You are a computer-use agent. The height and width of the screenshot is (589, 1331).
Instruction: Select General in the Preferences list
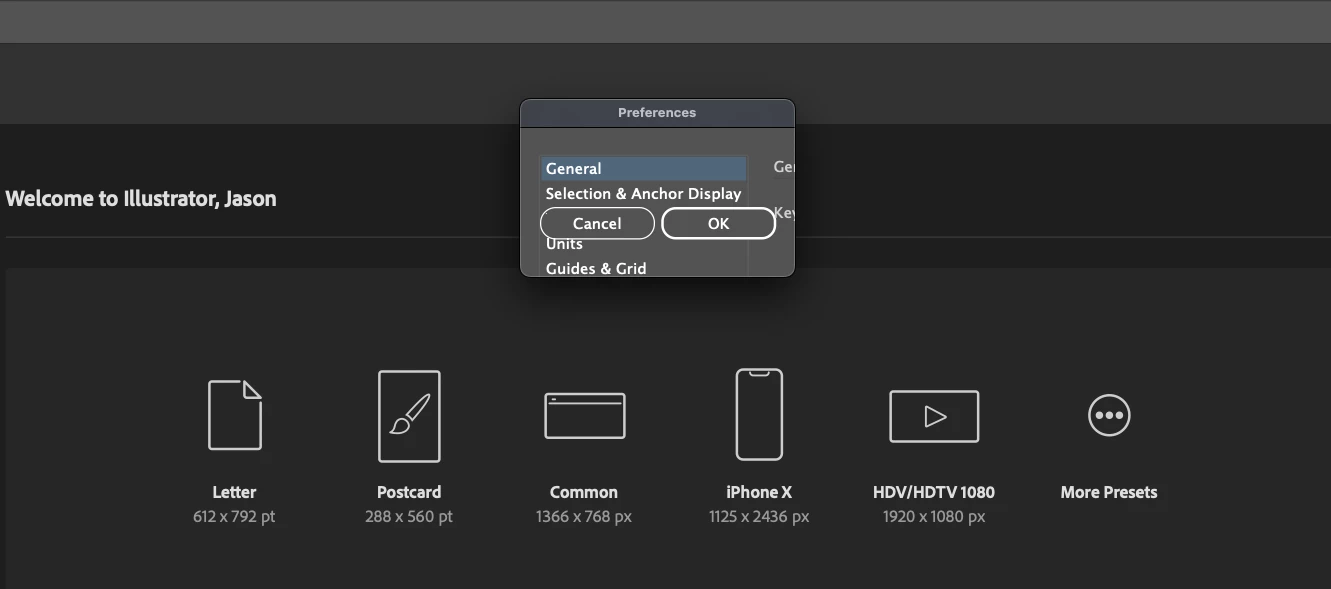tap(644, 169)
